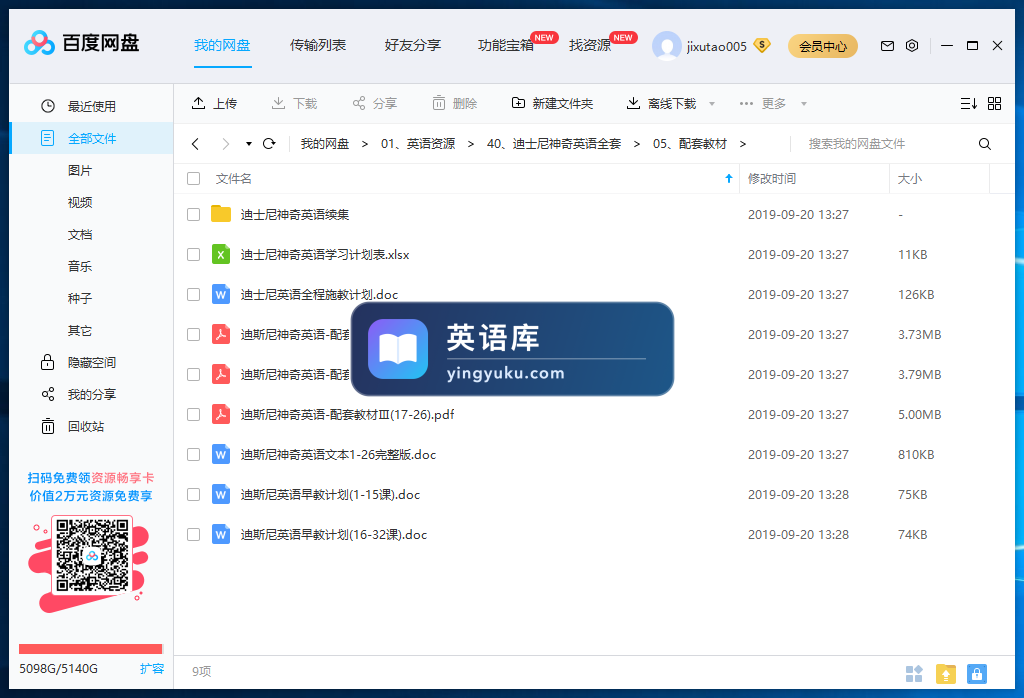The height and width of the screenshot is (698, 1024).
Task: Click Word icon of 文本1-26完整版.doc
Action: pos(221,454)
